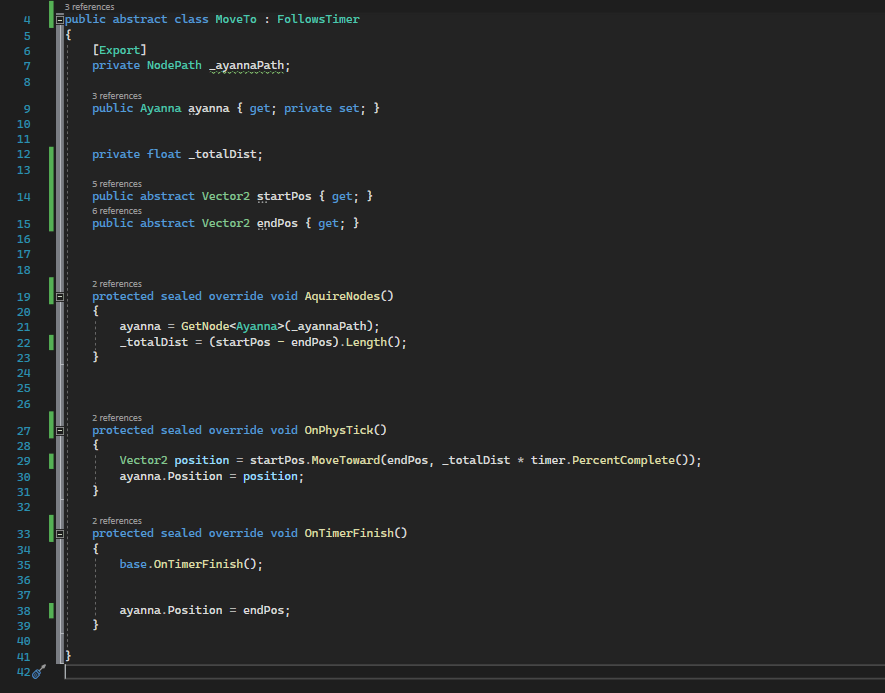Collapse the MoveTo class block
This screenshot has width=885, height=693.
(60, 19)
